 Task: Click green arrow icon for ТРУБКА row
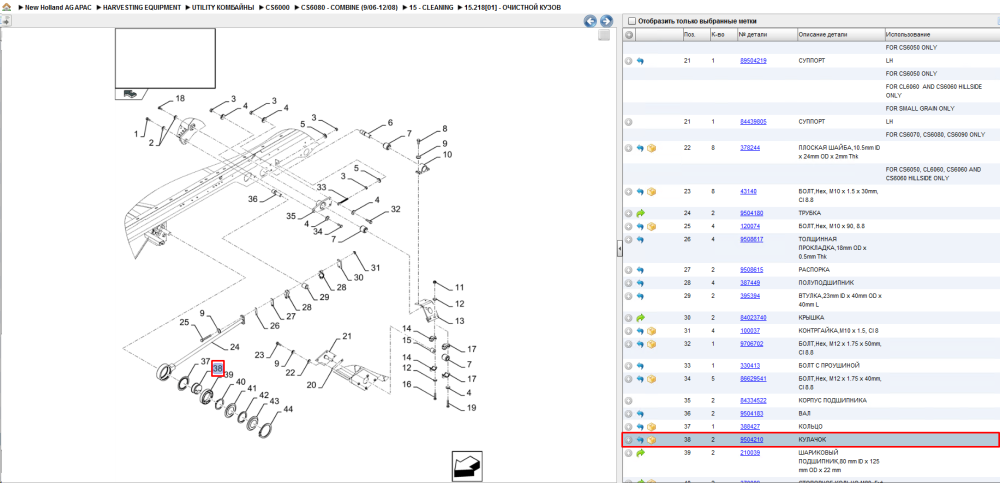click(x=640, y=213)
